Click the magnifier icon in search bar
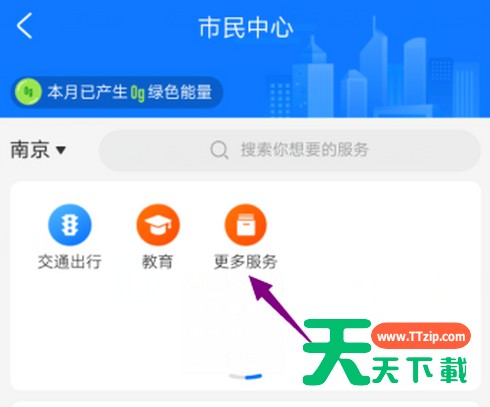490x407 pixels. pos(220,150)
